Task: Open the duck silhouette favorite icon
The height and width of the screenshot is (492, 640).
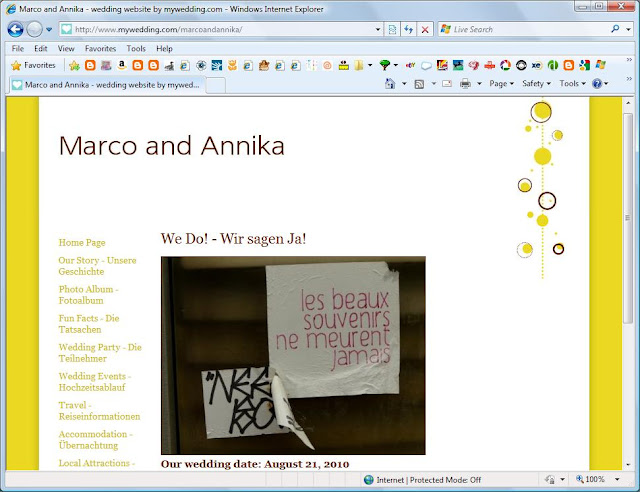Action: coord(169,66)
